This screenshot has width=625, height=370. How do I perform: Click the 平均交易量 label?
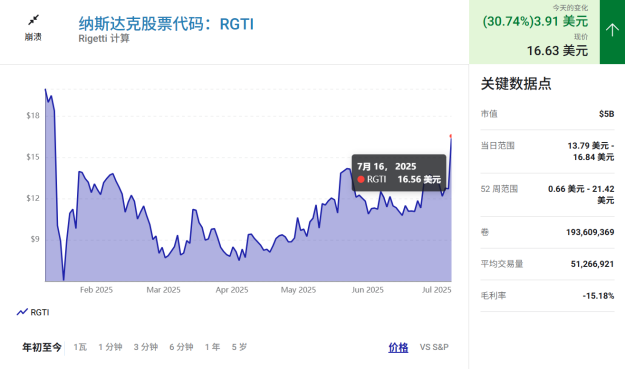click(502, 264)
